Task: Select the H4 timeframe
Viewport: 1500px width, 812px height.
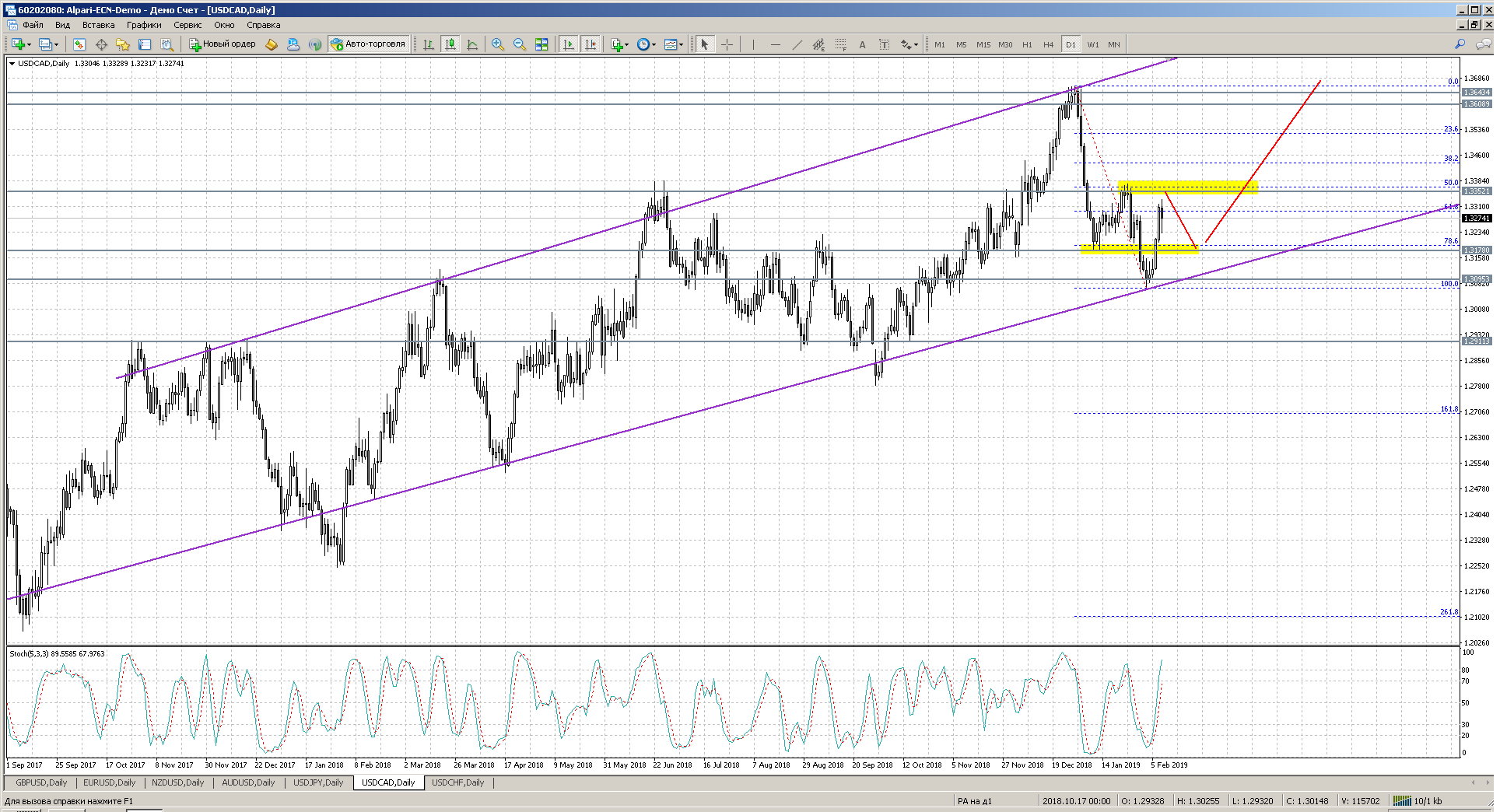Action: pos(1049,44)
